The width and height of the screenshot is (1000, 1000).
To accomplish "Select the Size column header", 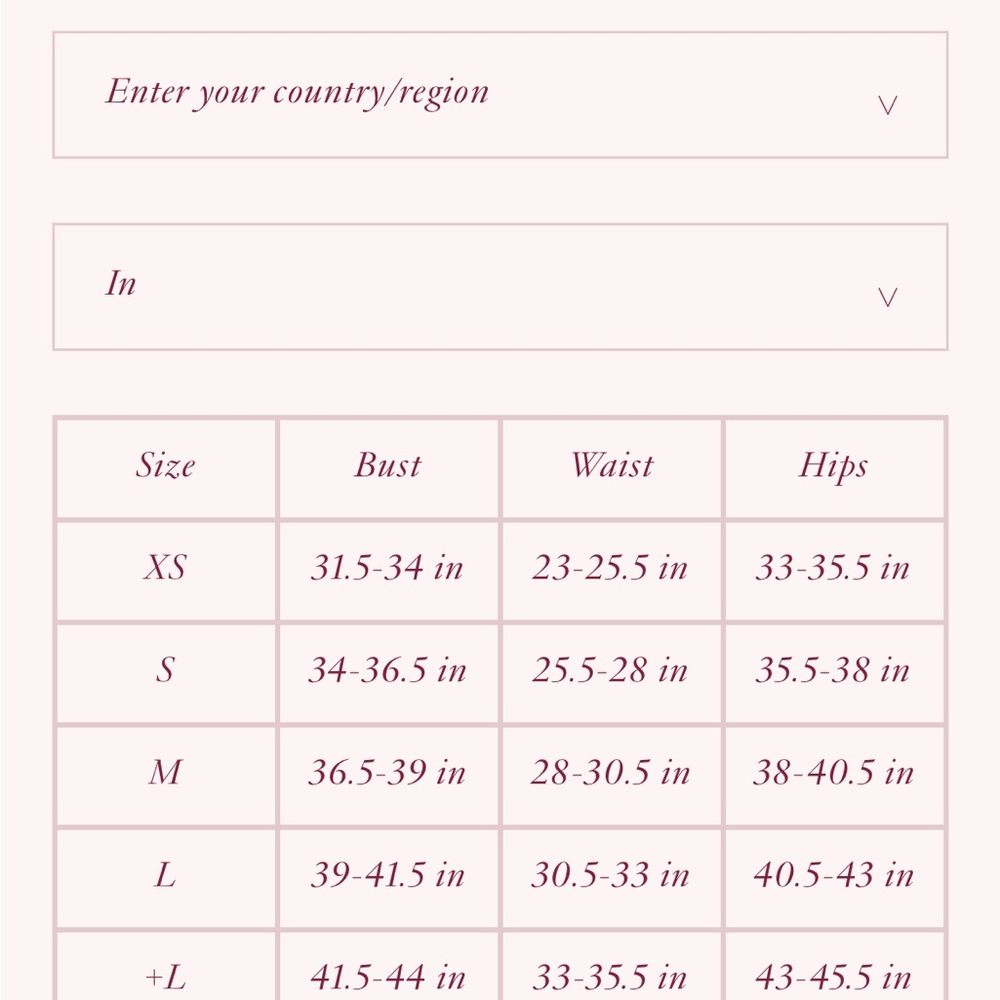I will coord(166,466).
